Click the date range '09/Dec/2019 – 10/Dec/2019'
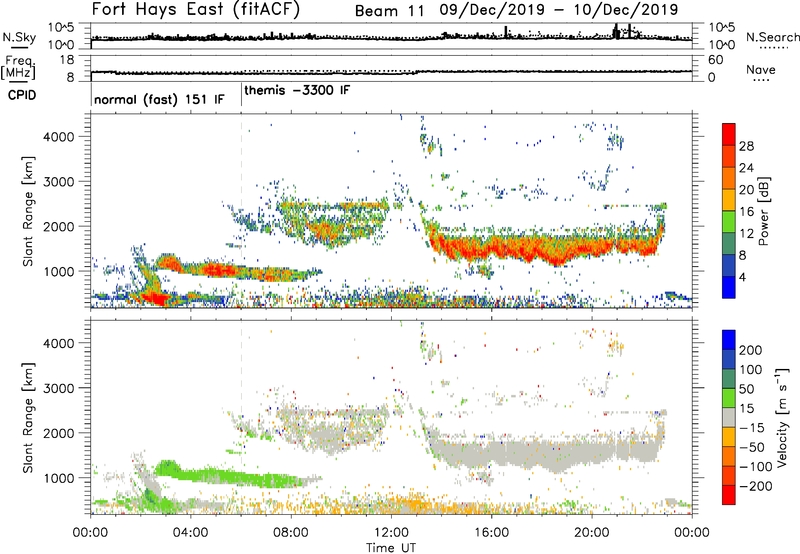 point(559,10)
